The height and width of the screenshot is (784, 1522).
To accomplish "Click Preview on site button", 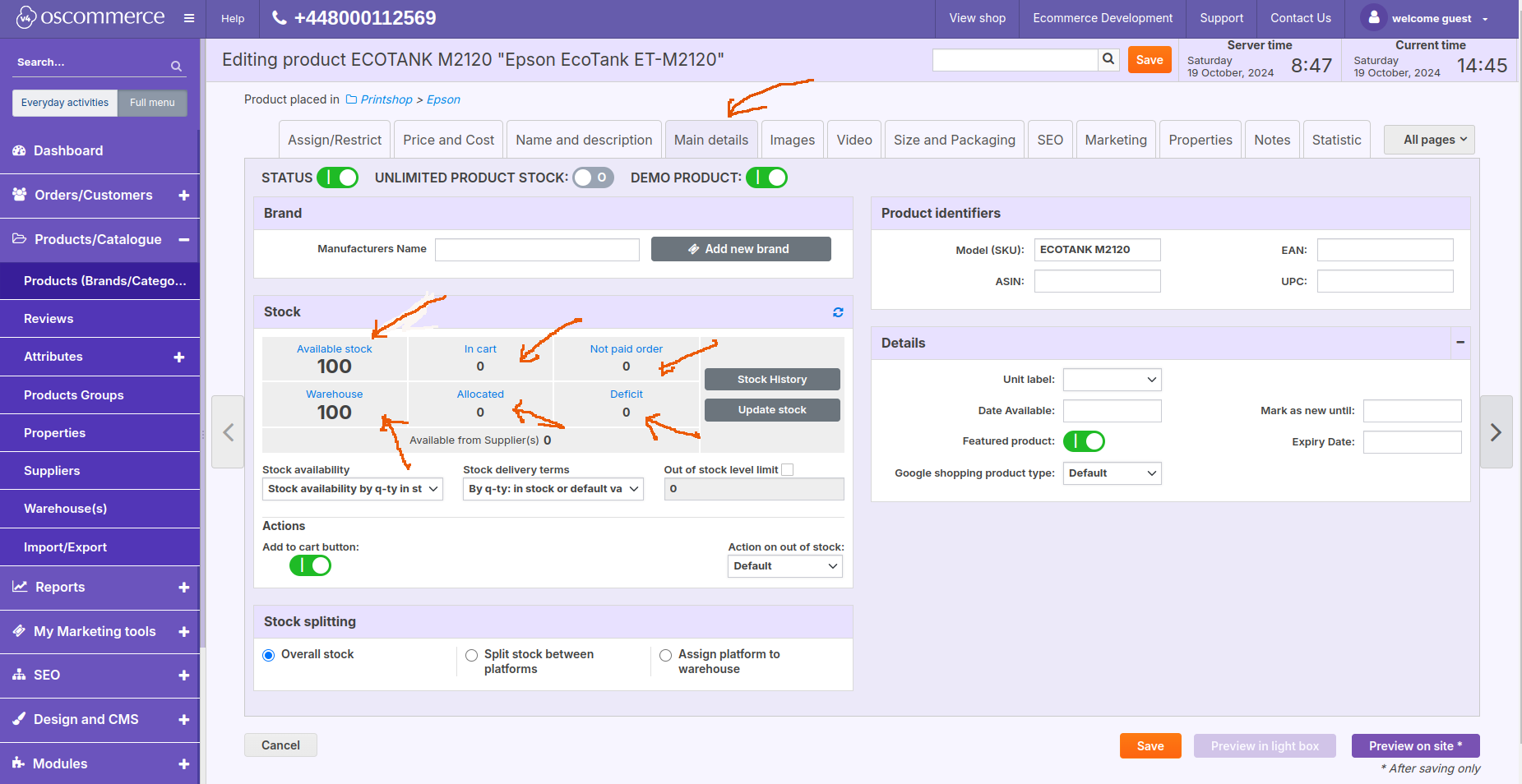I will [x=1415, y=746].
